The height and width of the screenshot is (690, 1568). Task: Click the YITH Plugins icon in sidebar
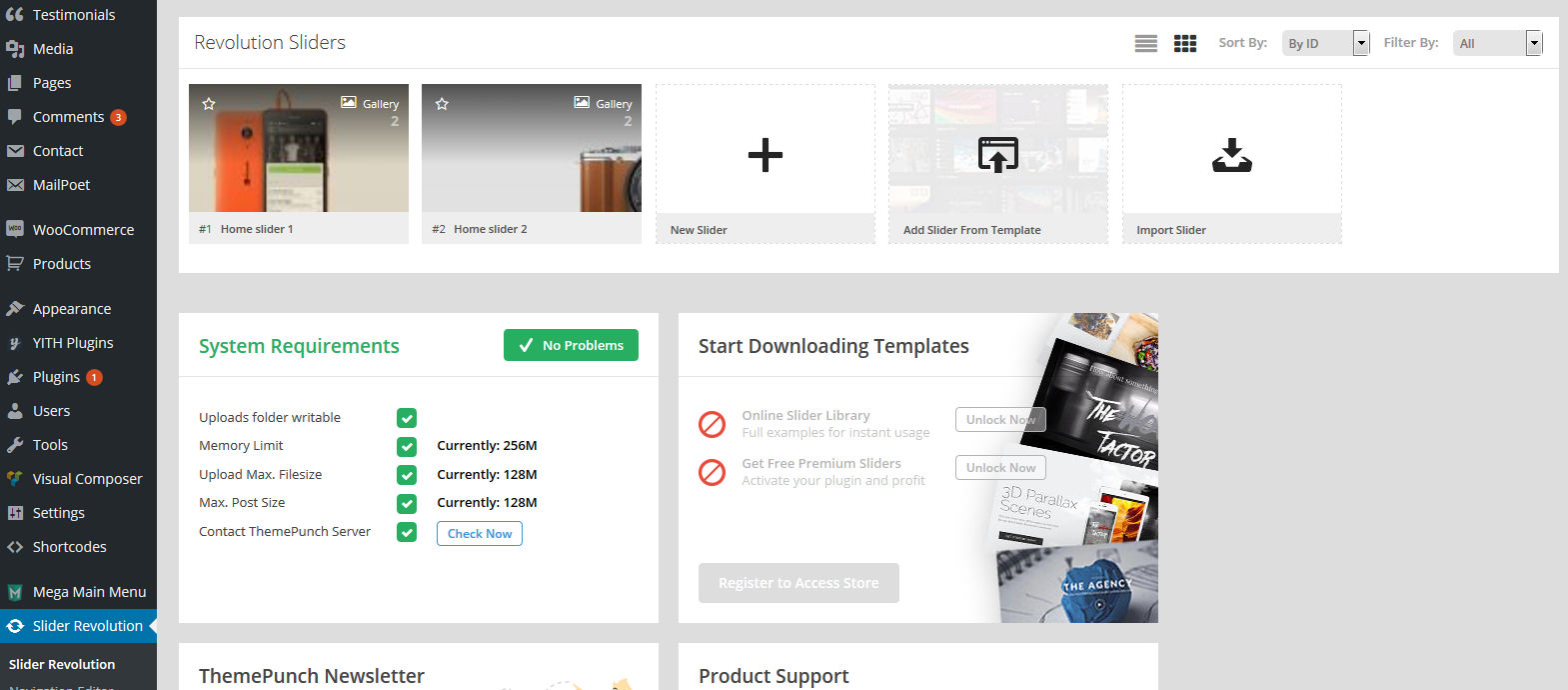click(15, 343)
